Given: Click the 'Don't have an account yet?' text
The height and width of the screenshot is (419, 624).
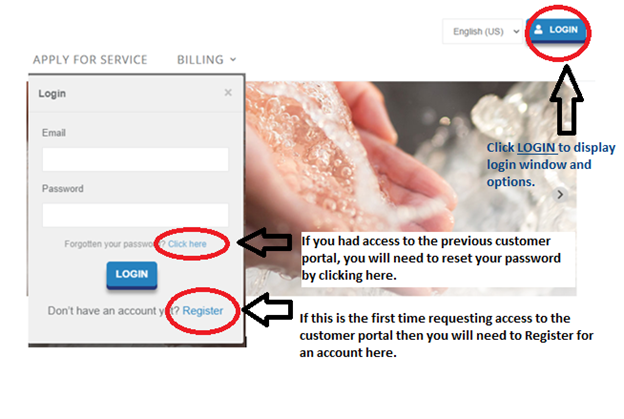Looking at the screenshot, I should [x=114, y=311].
